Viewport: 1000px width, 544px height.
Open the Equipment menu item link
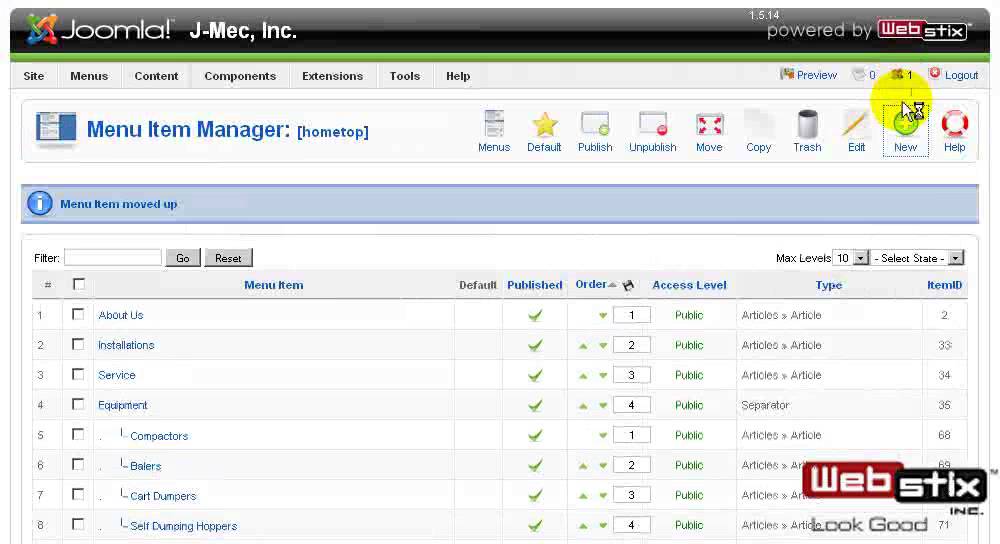122,405
